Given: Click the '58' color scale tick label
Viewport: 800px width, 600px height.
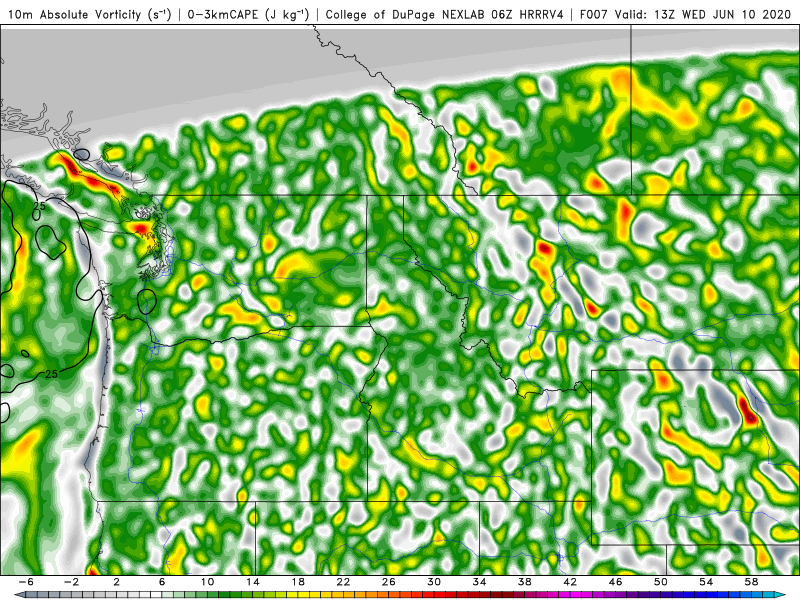Looking at the screenshot, I should click(752, 582).
